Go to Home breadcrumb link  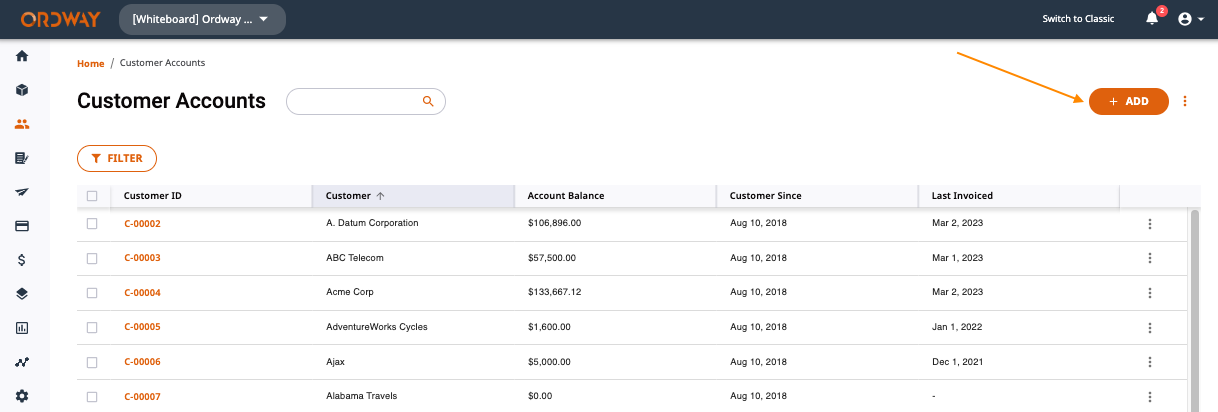[90, 63]
